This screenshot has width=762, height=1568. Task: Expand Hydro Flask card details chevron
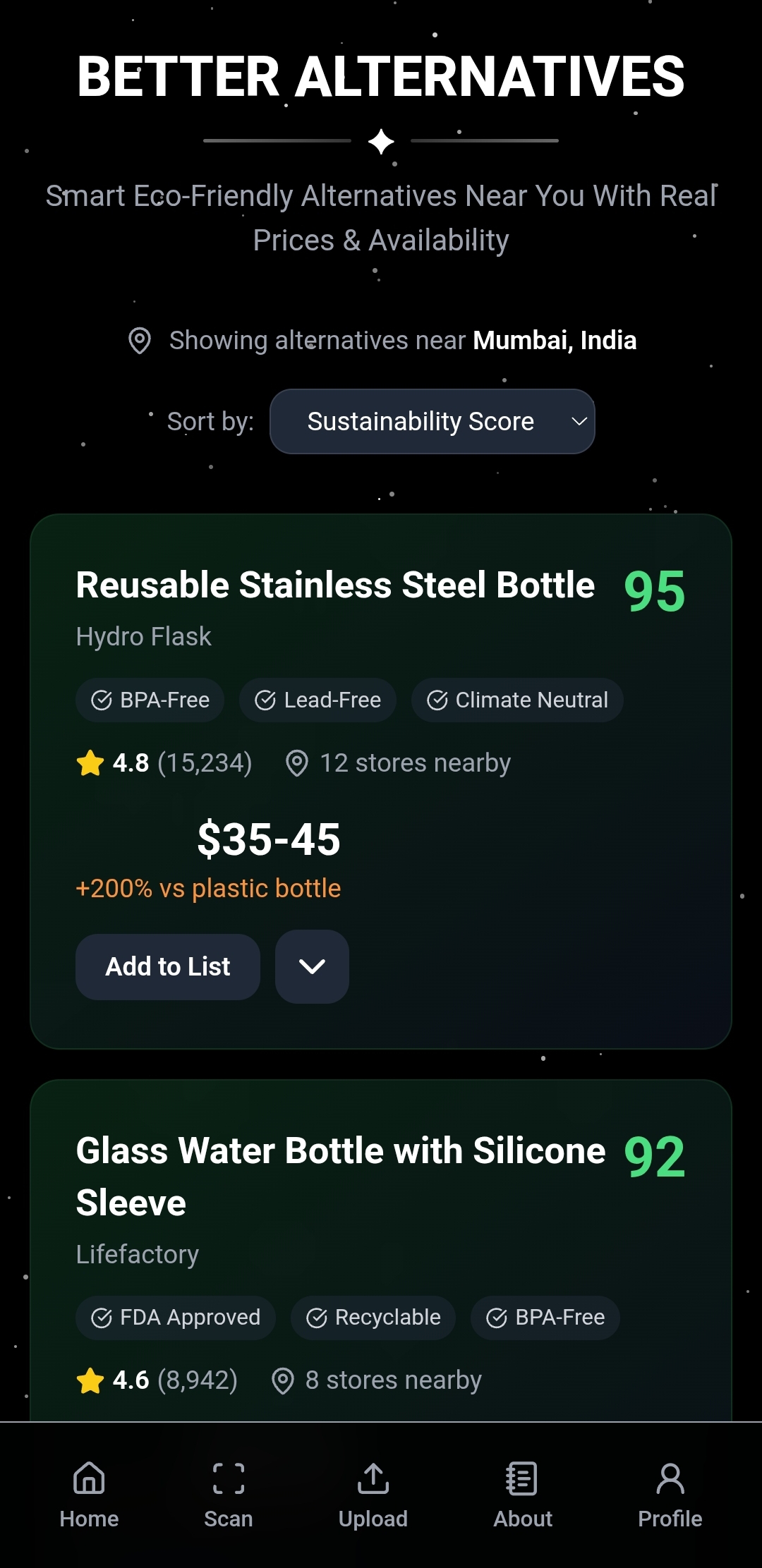tap(312, 966)
